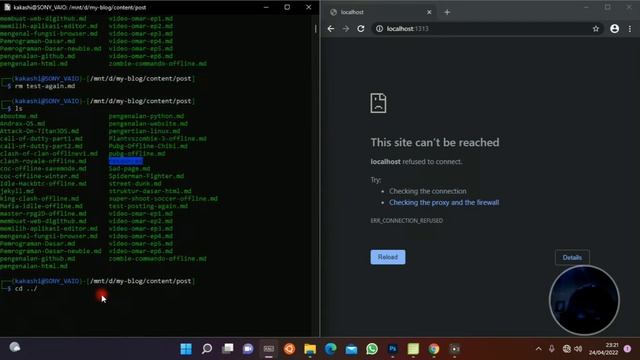Click the highlighted file name in terminal listing

pos(126,161)
